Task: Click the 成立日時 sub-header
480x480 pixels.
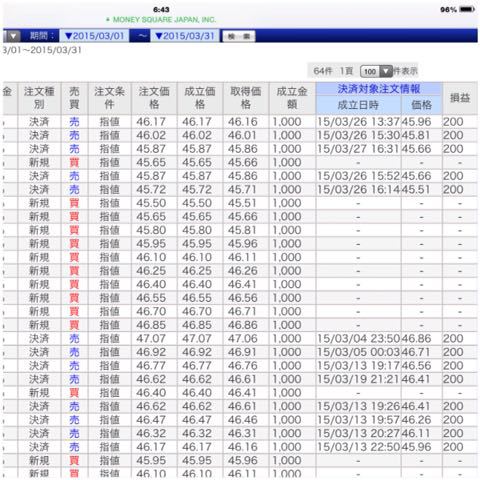Action: tap(358, 105)
